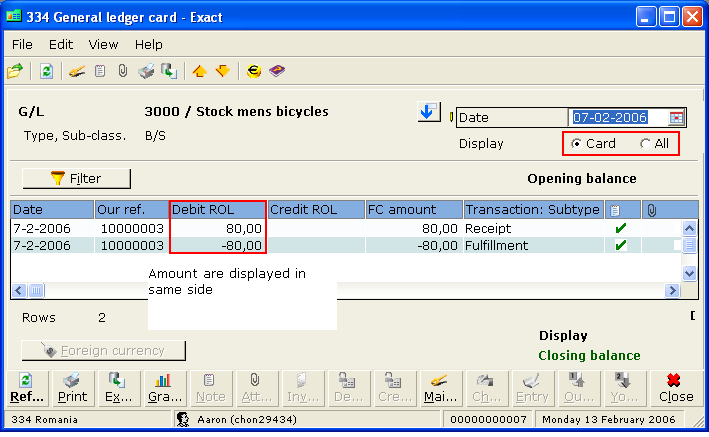Click the orange up arrow icon
Image resolution: width=709 pixels, height=437 pixels.
point(199,71)
